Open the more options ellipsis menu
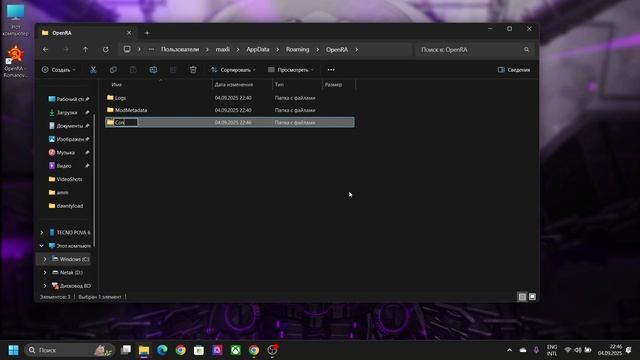Viewport: 640px width, 360px height. (x=331, y=70)
